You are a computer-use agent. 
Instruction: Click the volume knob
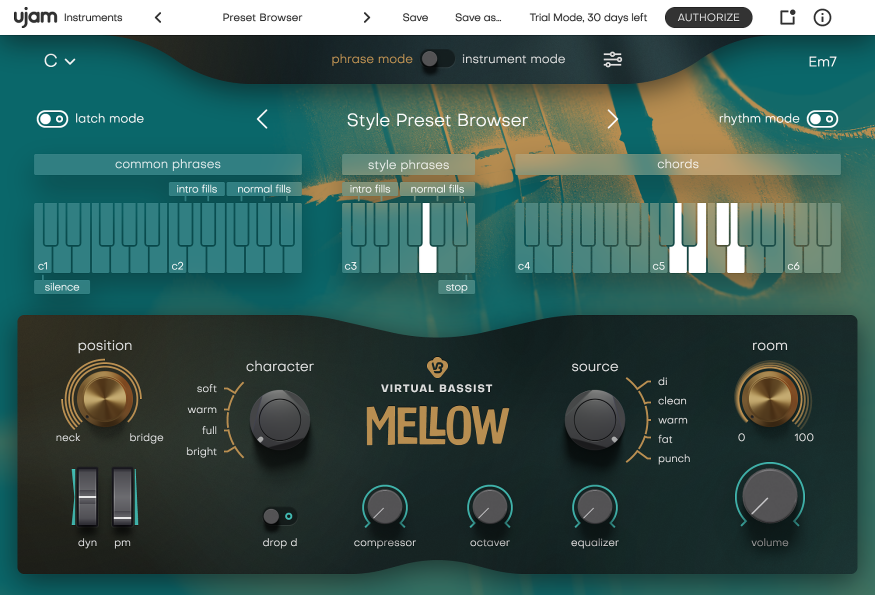pyautogui.click(x=770, y=495)
